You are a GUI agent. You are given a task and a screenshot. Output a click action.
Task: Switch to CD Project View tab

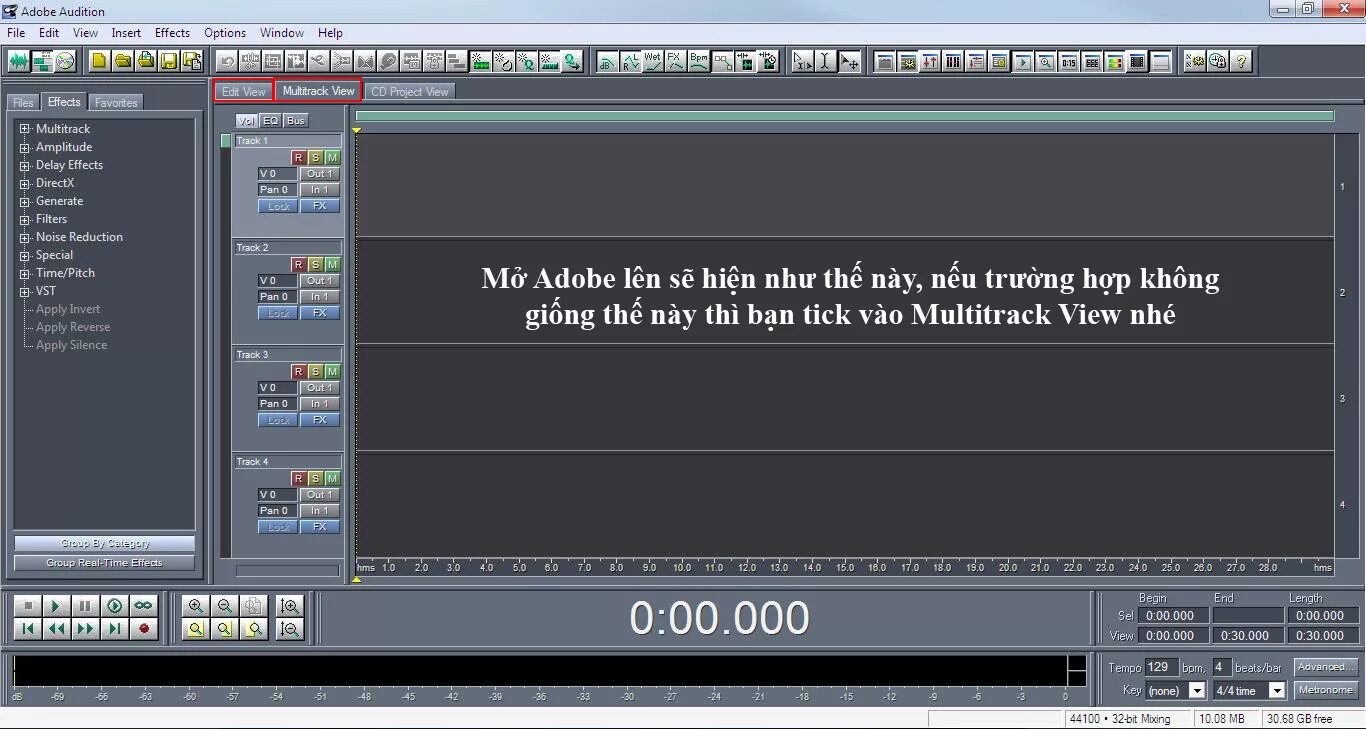(x=410, y=91)
